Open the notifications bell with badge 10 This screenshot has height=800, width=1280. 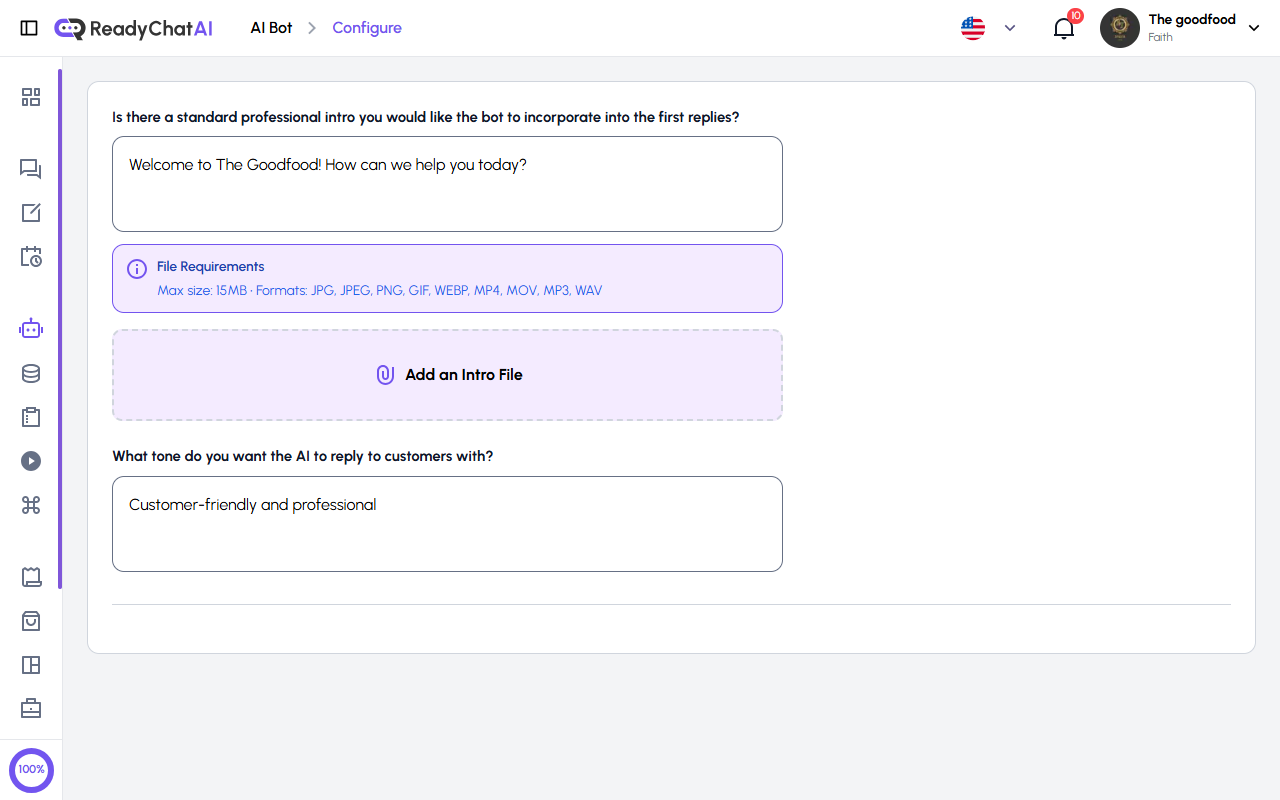[1063, 28]
